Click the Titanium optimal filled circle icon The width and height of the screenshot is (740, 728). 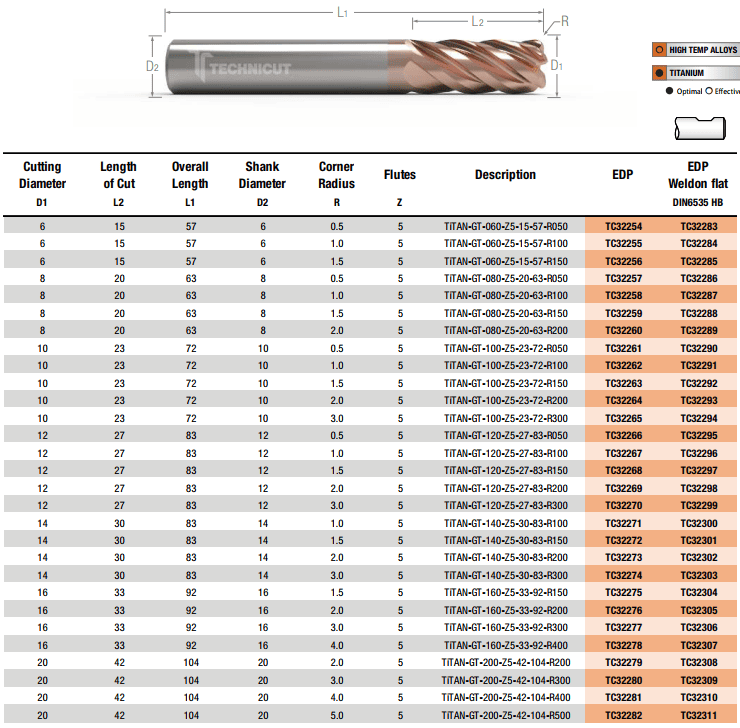[659, 73]
